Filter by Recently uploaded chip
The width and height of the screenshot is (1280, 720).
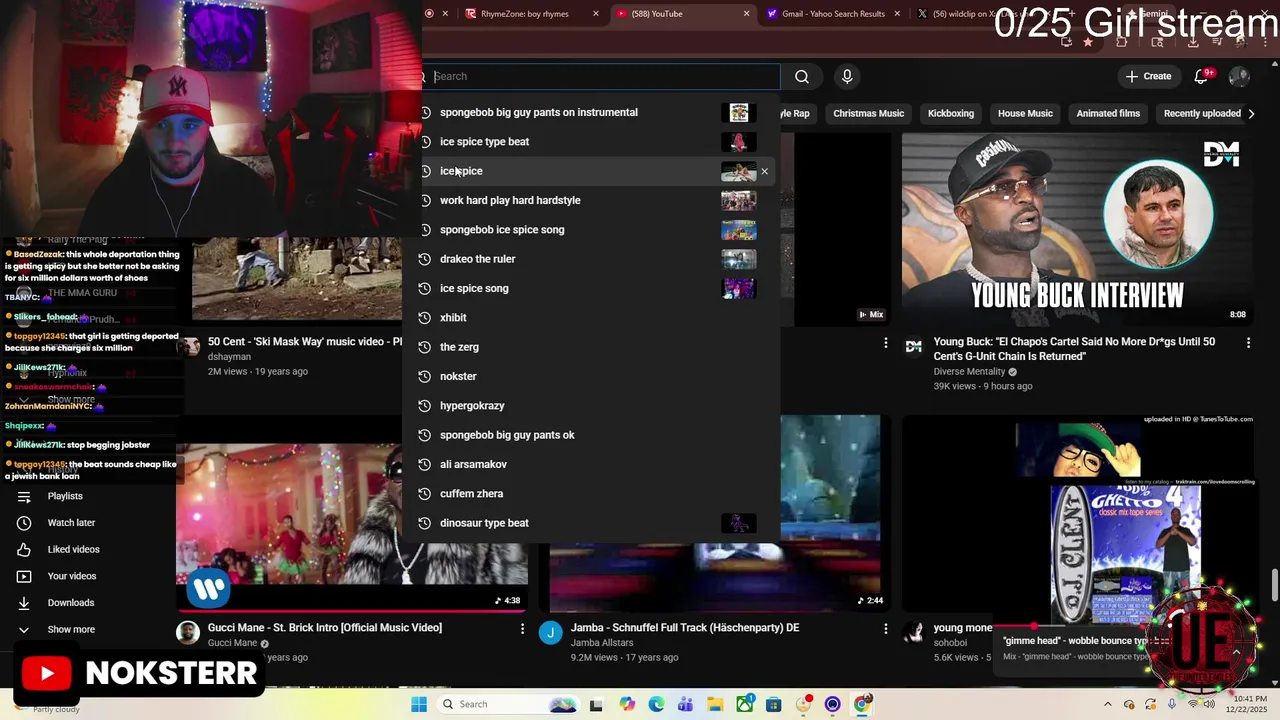click(1202, 114)
